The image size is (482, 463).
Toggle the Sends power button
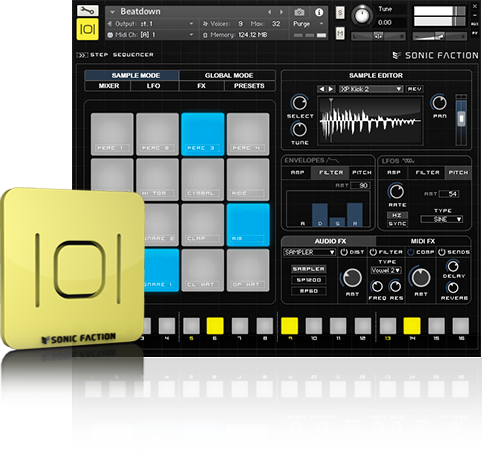[x=442, y=252]
